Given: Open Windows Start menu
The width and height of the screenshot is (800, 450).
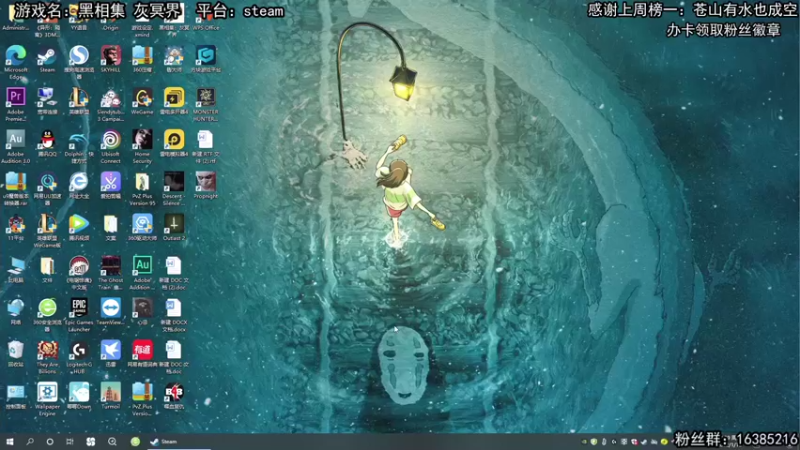Looking at the screenshot, I should point(10,441).
